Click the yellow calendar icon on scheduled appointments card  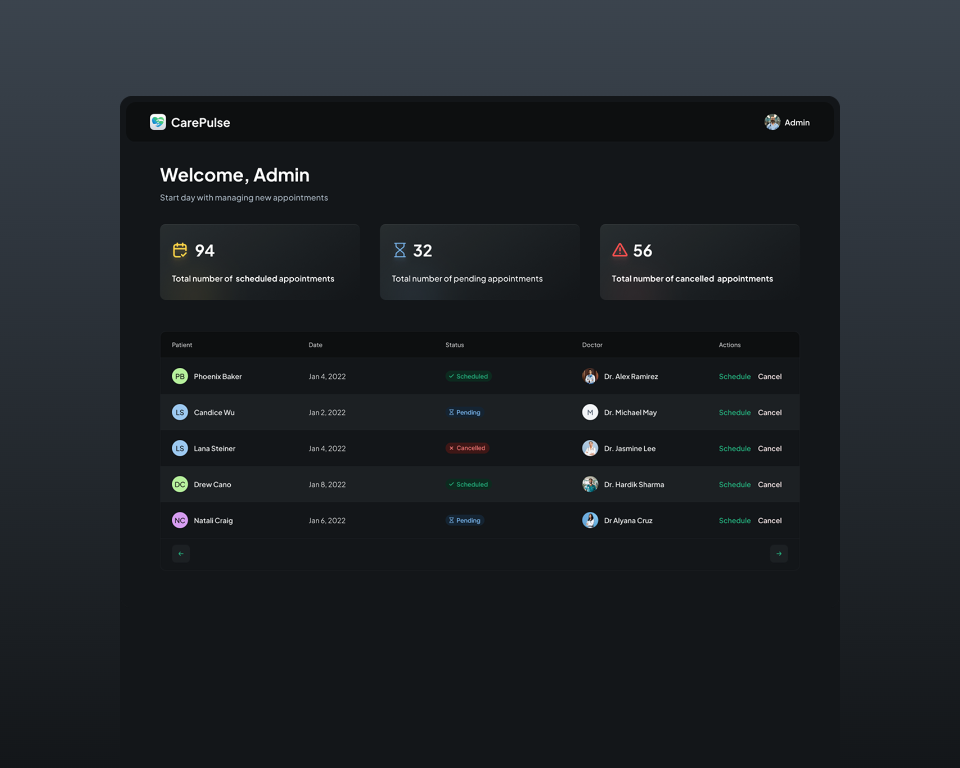180,250
